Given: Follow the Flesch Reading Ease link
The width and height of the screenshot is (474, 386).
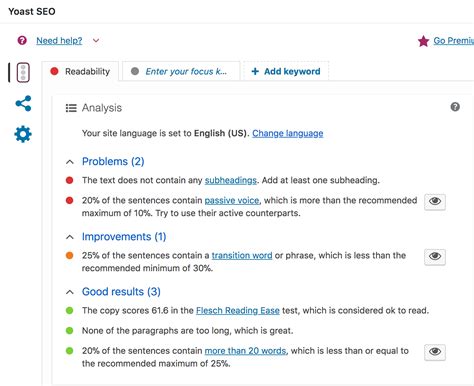Looking at the screenshot, I should click(238, 311).
